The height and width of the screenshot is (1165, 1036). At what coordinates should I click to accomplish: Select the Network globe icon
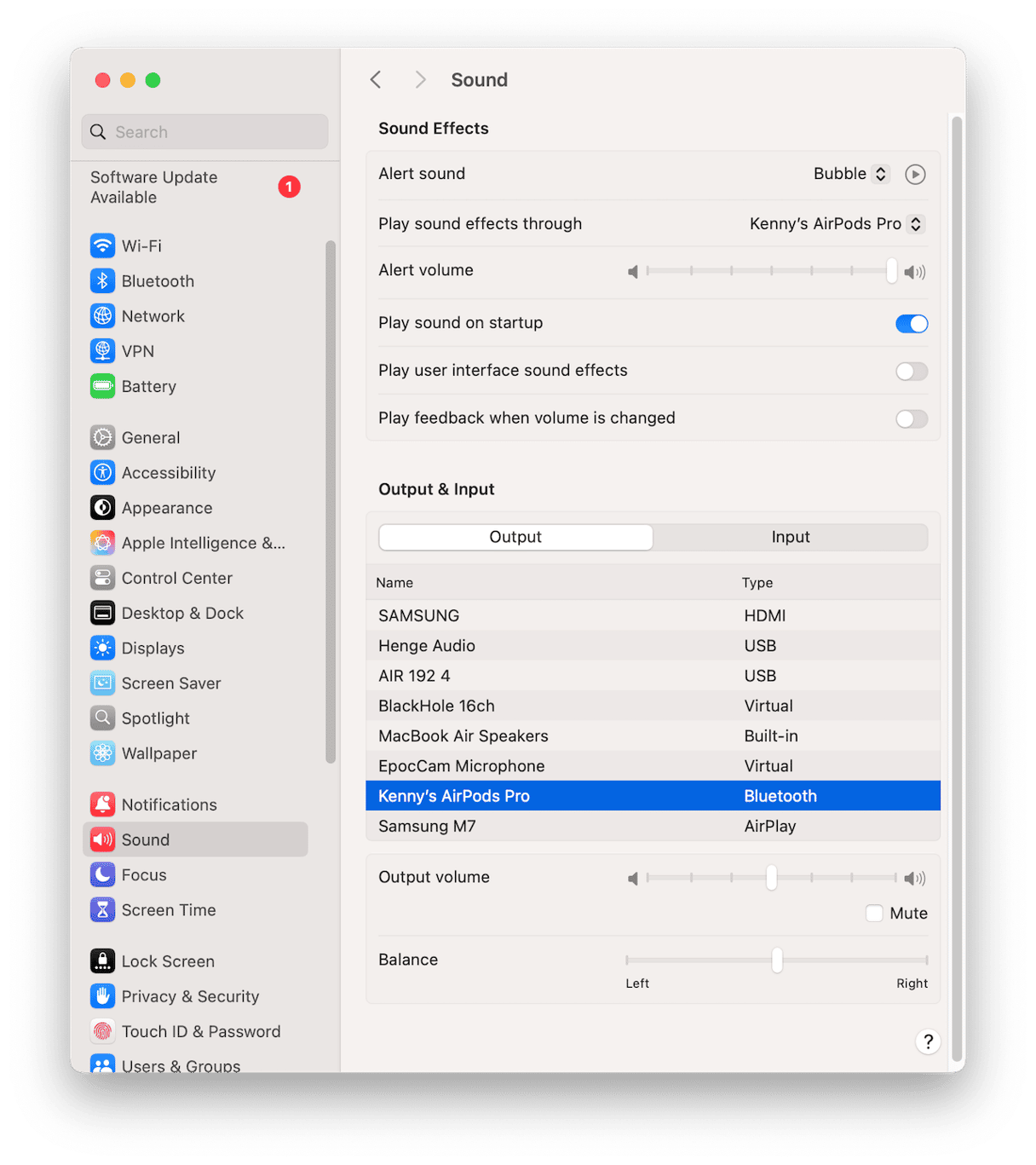click(x=102, y=315)
